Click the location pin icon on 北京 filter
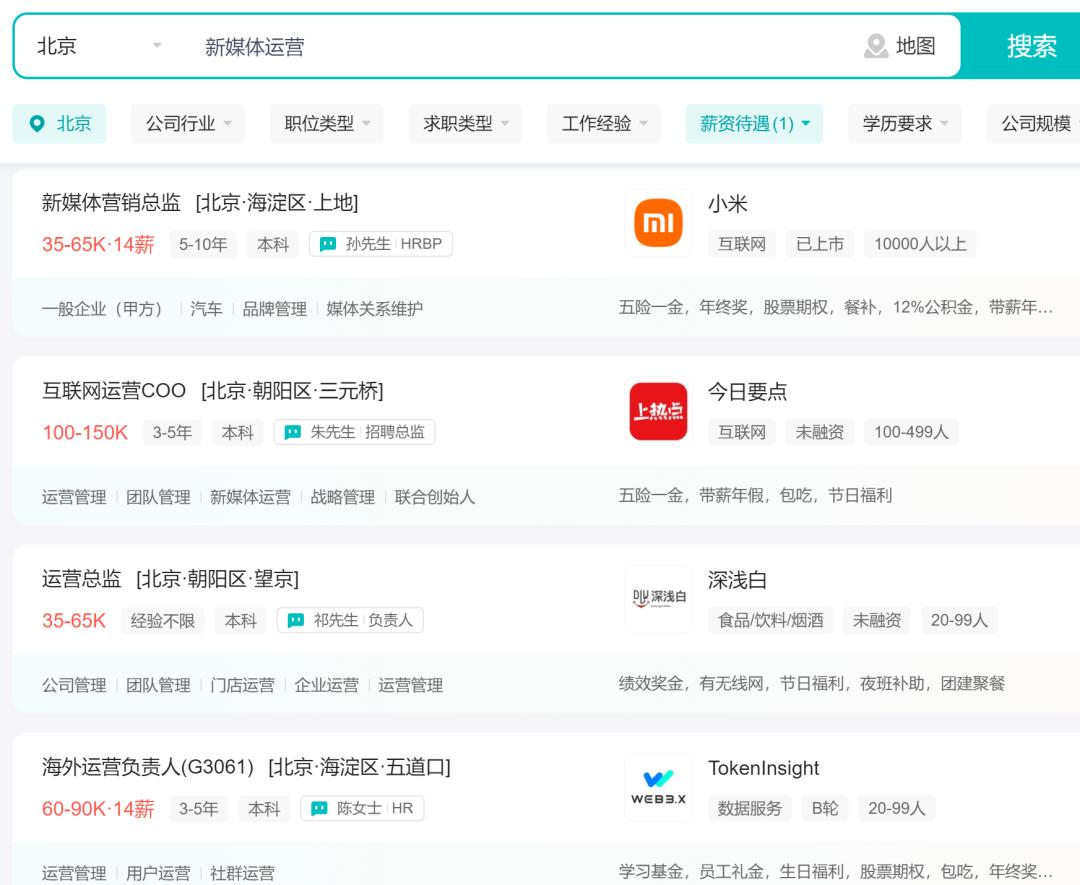This screenshot has height=885, width=1080. tap(37, 124)
